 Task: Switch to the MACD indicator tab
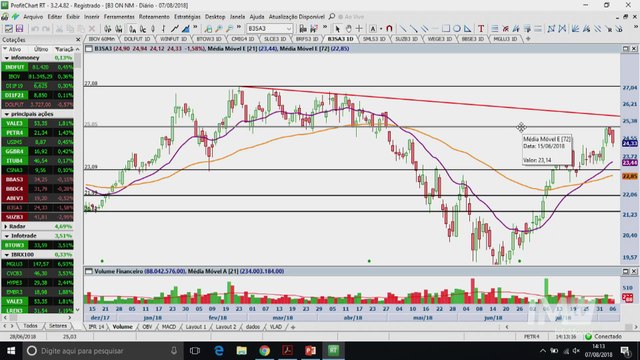click(x=169, y=327)
